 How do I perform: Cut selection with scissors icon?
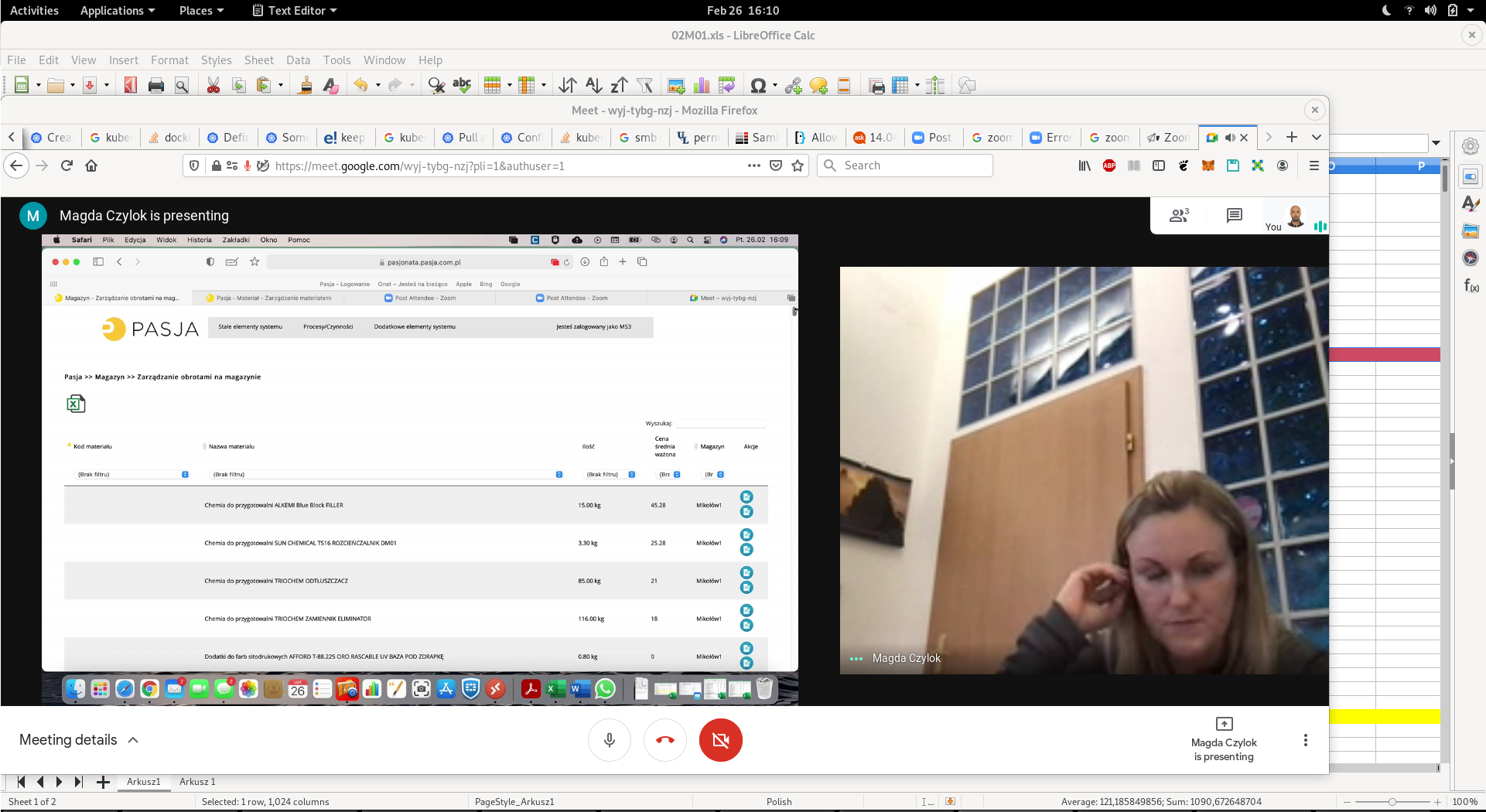(214, 85)
